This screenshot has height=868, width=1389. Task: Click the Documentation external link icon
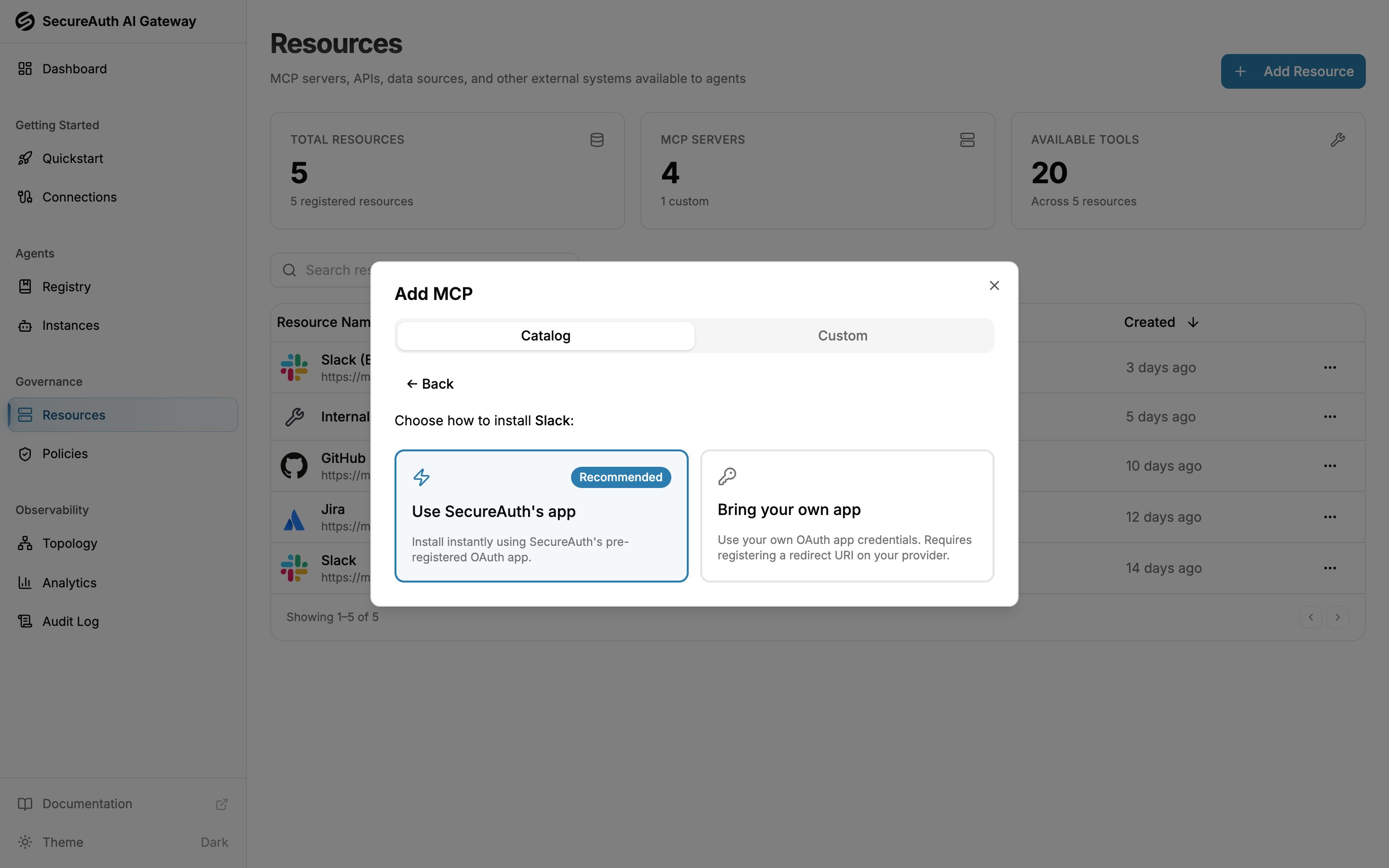pos(221,804)
